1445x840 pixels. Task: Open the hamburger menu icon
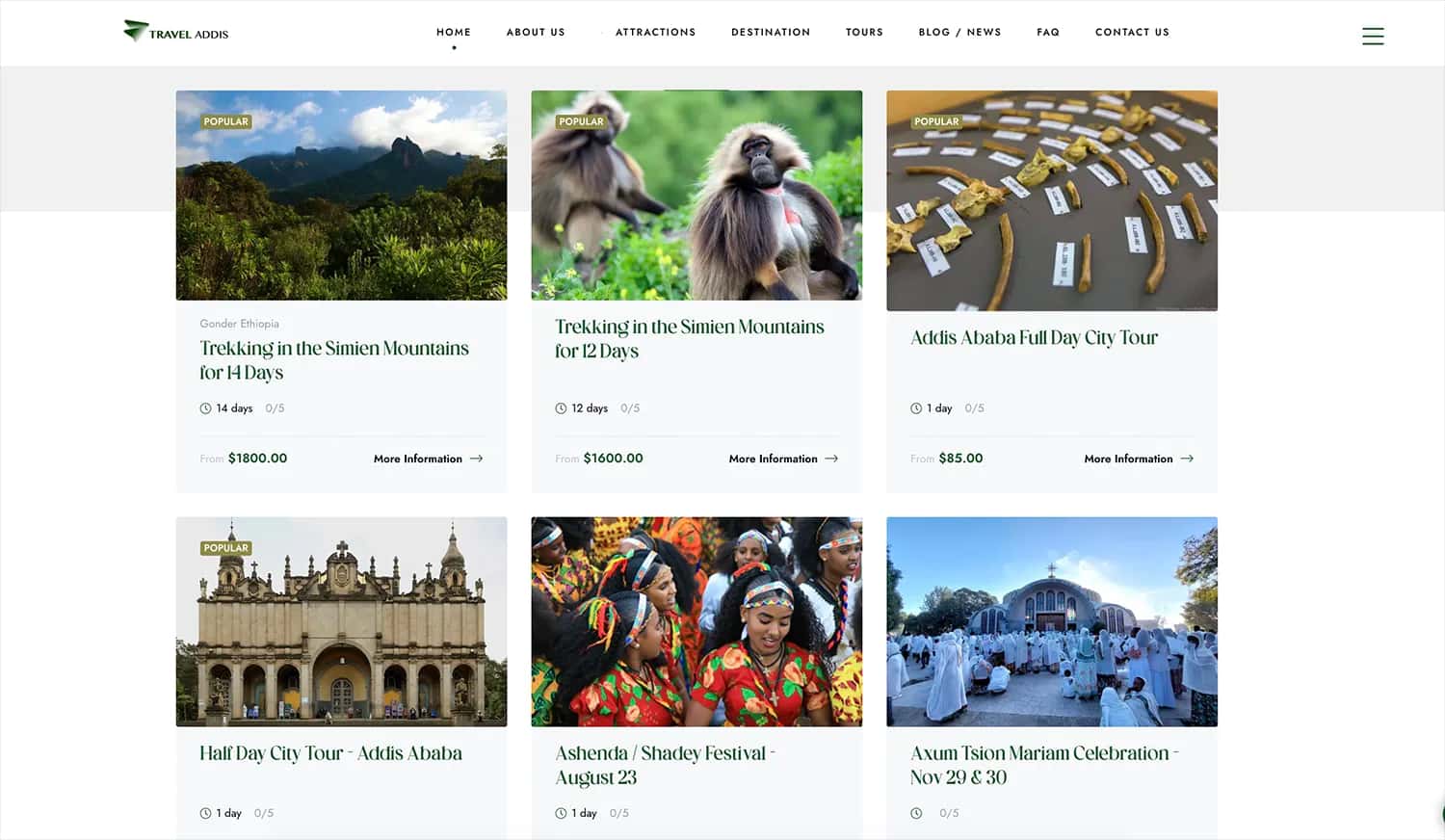1373,37
